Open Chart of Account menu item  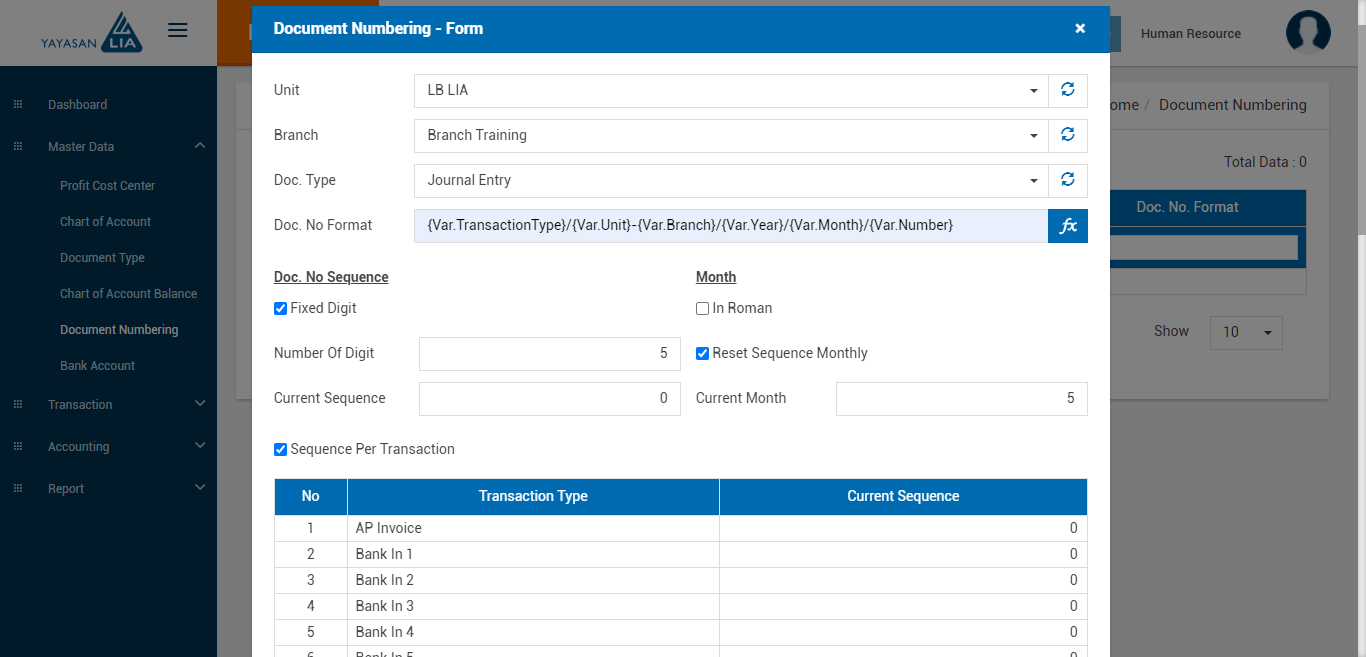click(105, 222)
